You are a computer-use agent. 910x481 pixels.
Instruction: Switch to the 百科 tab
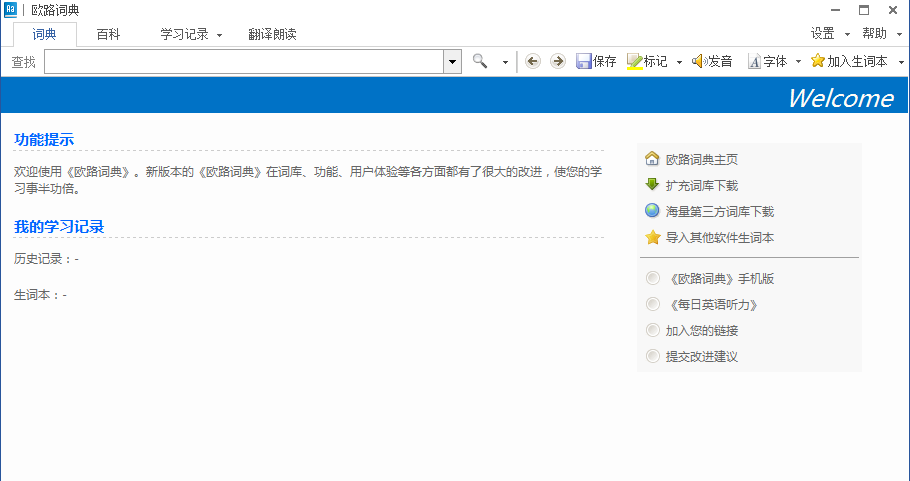[108, 34]
